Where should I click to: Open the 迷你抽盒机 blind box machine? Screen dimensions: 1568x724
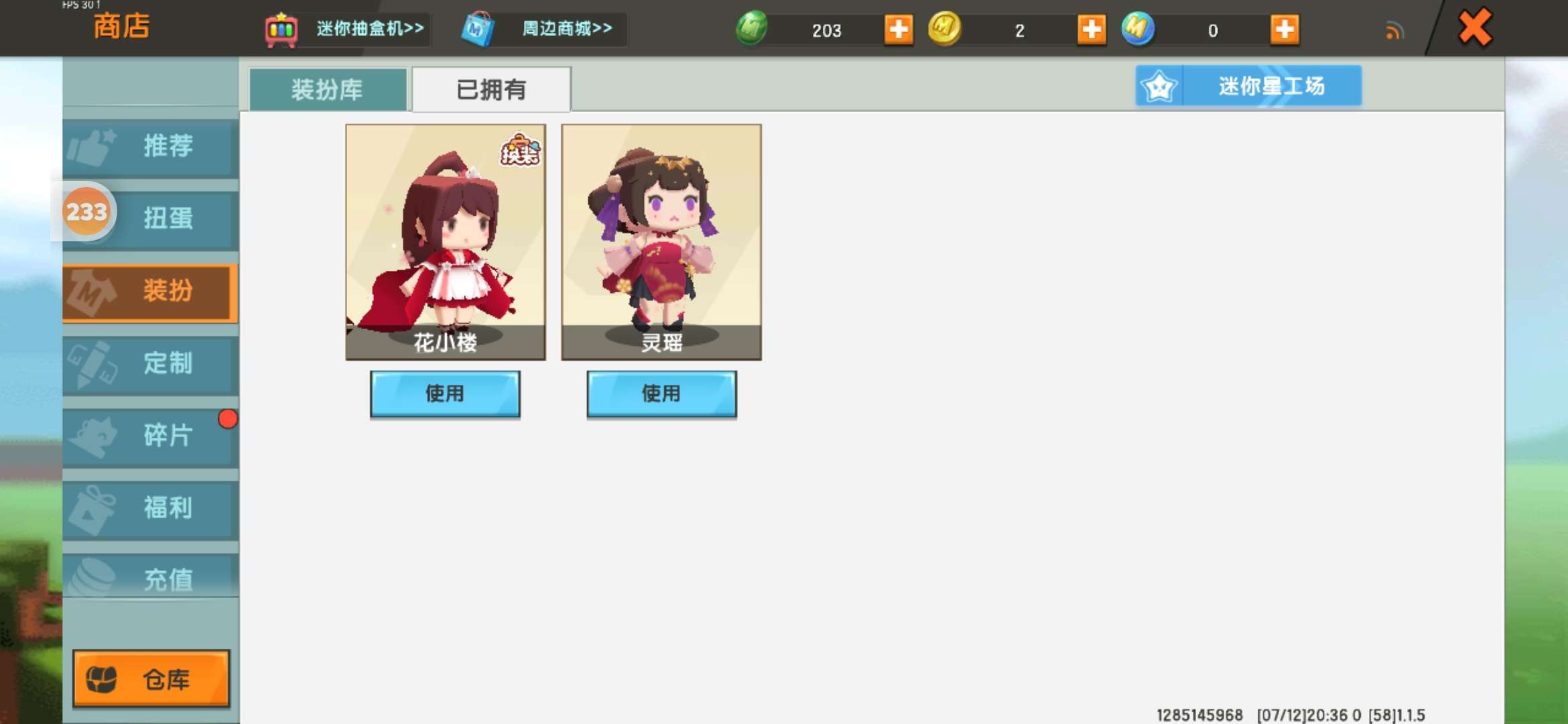click(346, 29)
